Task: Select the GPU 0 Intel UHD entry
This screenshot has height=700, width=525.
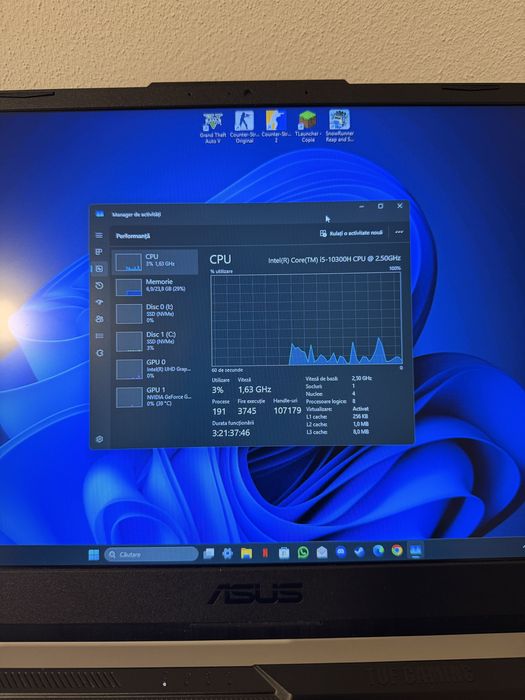Action: 155,369
